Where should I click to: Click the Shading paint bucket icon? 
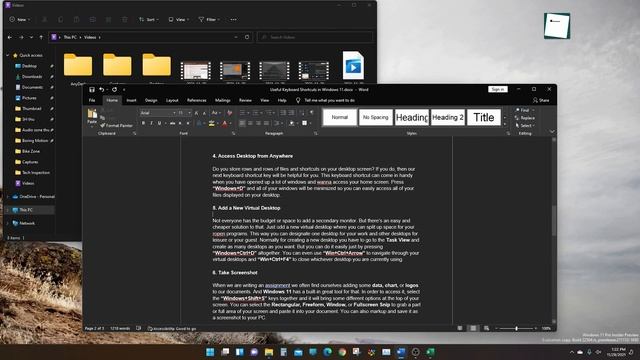292,123
